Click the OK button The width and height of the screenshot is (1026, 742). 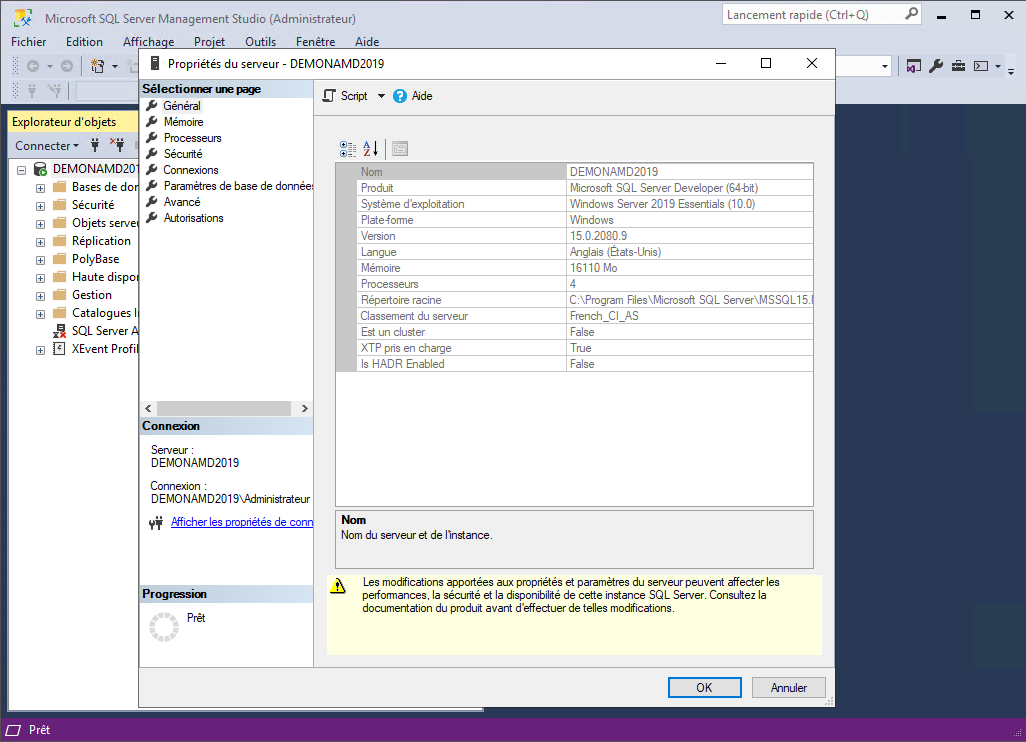[x=704, y=687]
